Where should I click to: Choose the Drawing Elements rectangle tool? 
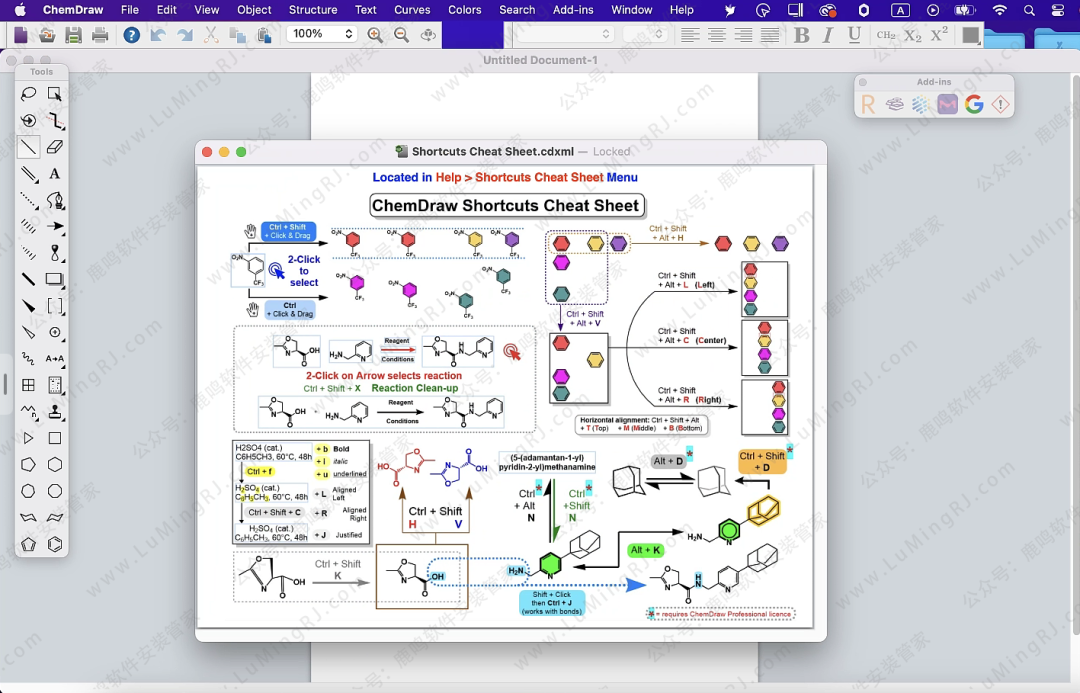pos(54,279)
